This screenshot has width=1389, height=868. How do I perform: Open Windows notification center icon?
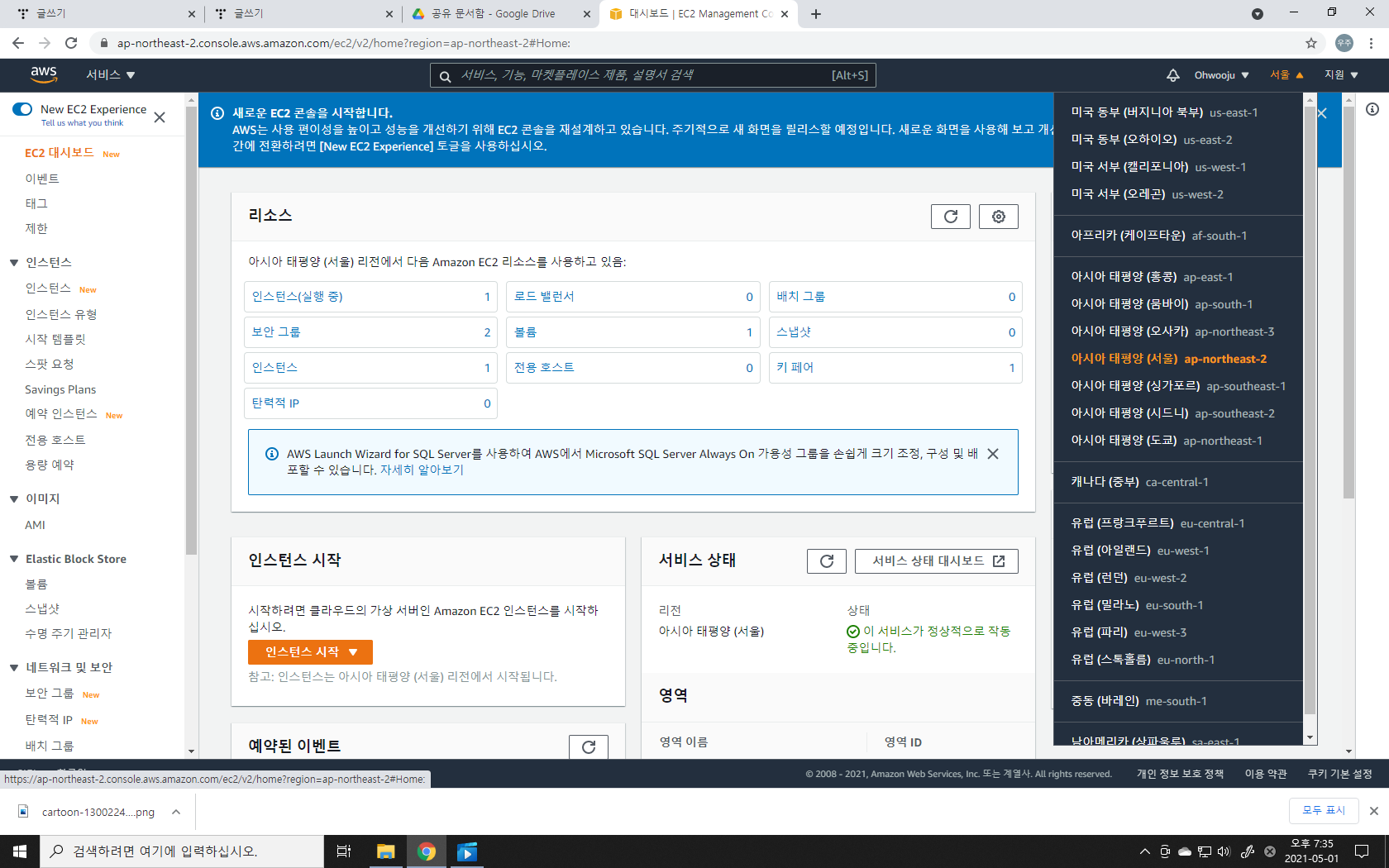click(x=1362, y=851)
